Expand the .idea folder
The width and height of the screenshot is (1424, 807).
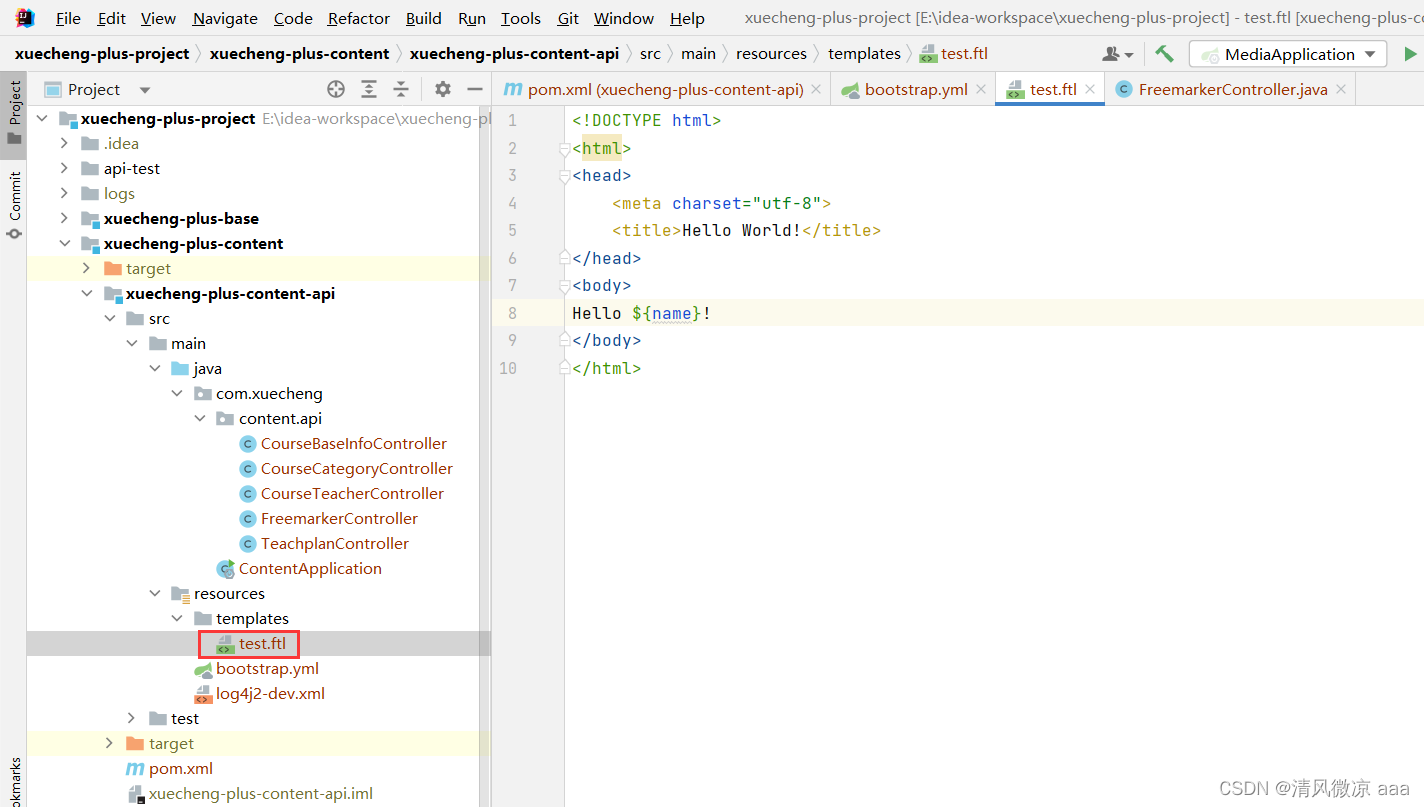[x=65, y=144]
